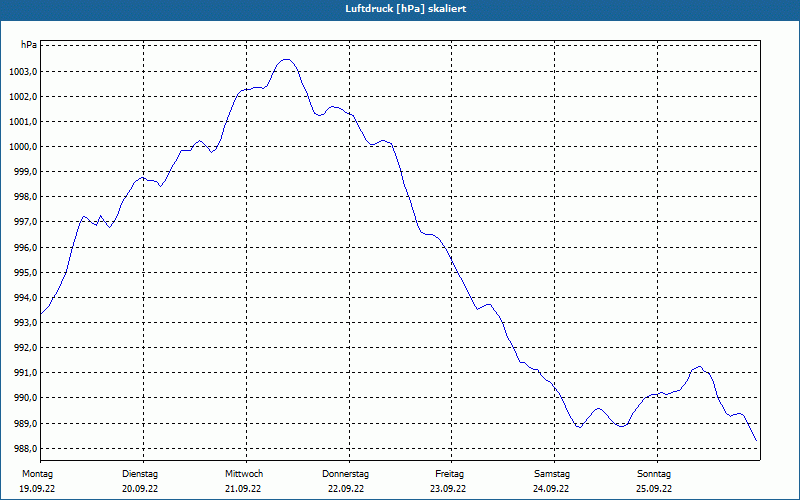Viewport: 800px width, 500px height.
Task: Click the 'Luftdruck [hPa] skaliert' chart title
Action: [x=406, y=9]
